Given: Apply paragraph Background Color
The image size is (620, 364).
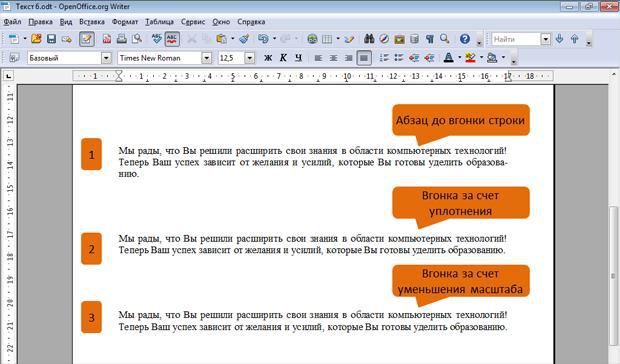Looking at the screenshot, I should tap(492, 58).
